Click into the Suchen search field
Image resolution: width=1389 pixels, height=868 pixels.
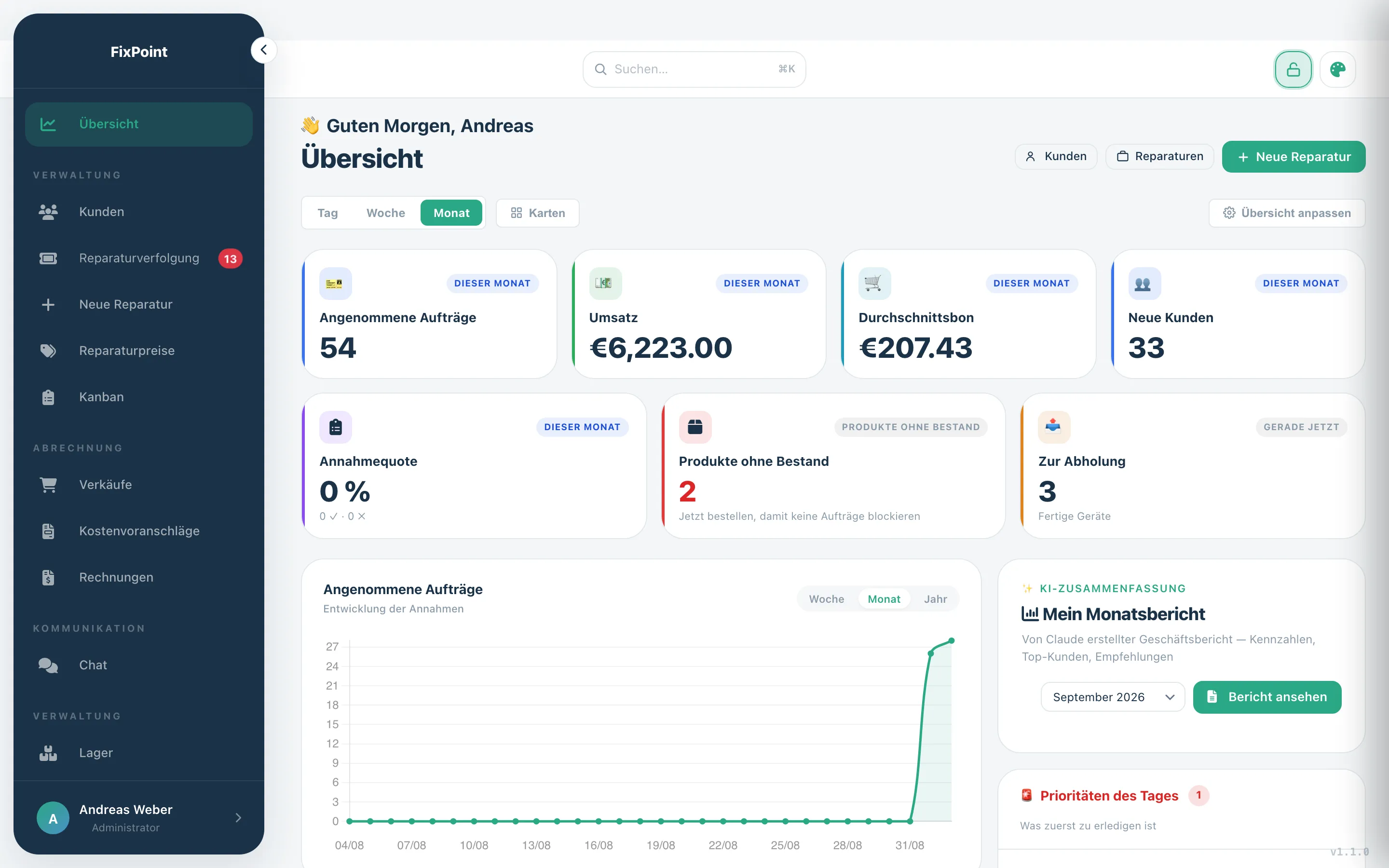(x=694, y=69)
